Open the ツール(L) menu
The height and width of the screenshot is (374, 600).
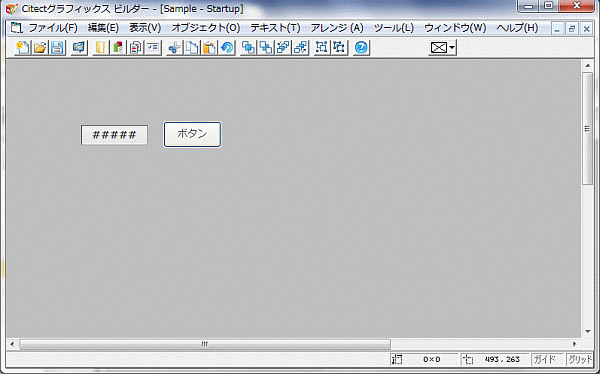click(394, 28)
